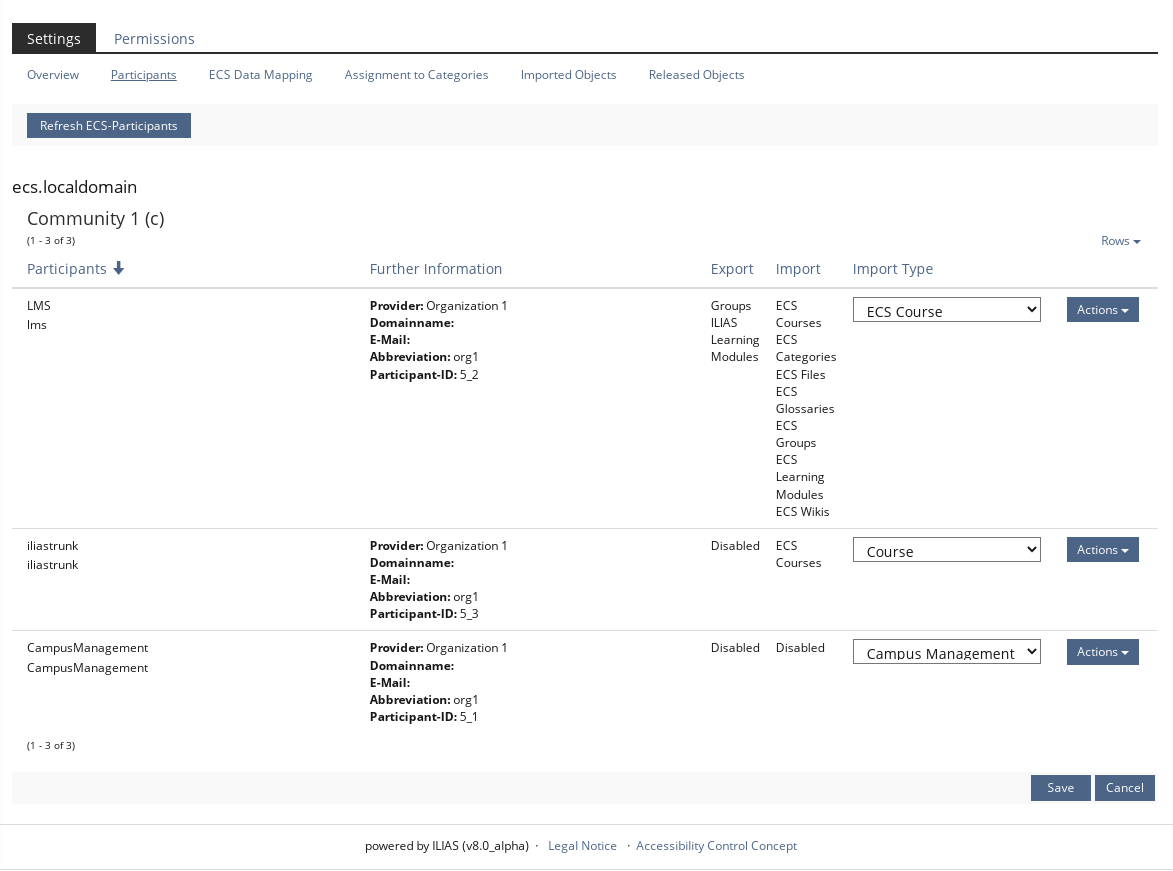1173x871 pixels.
Task: Expand Actions menu for LMS participant
Action: click(1102, 310)
